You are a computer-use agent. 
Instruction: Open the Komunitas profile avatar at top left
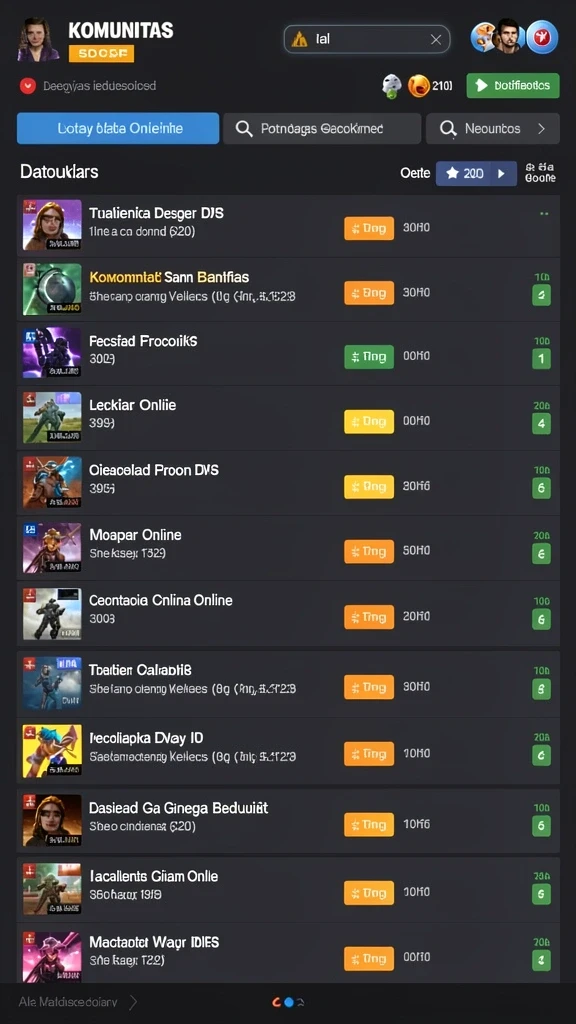(x=39, y=40)
